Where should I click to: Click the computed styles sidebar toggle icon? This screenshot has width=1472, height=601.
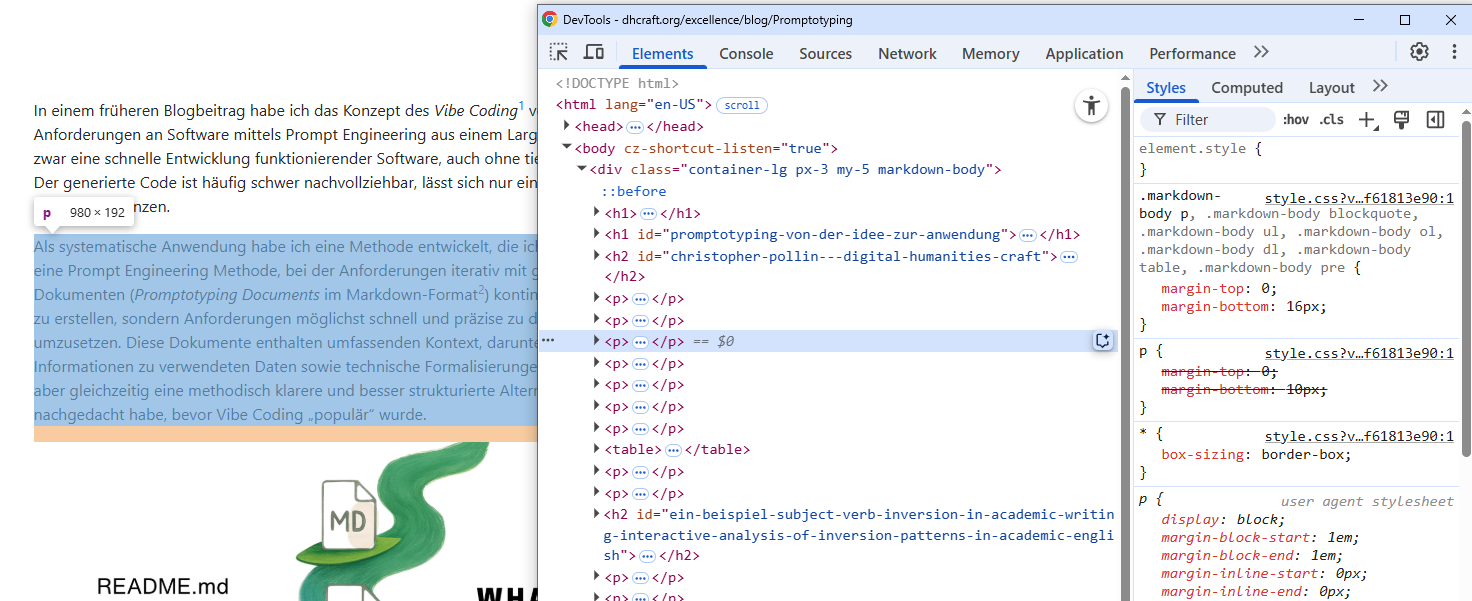click(1435, 120)
